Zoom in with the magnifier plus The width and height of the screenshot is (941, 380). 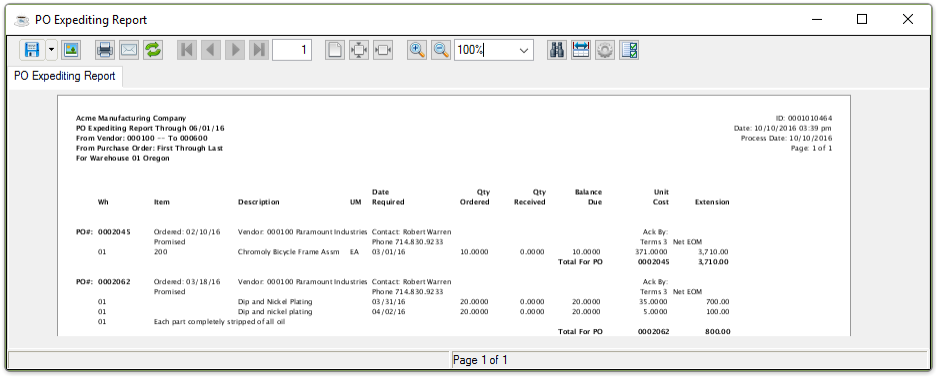417,50
